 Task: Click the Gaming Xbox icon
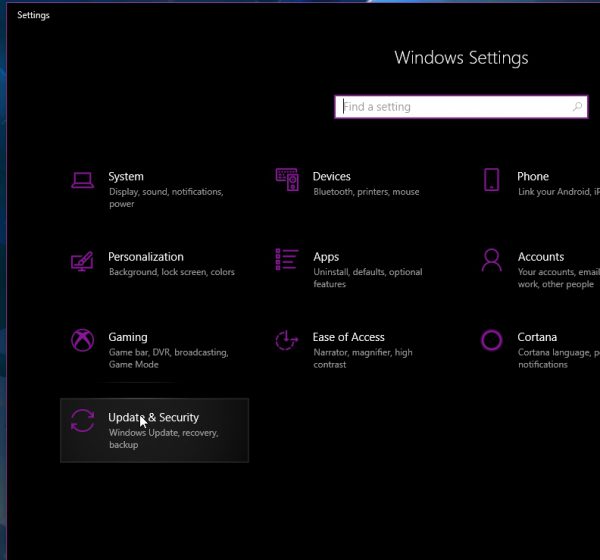(82, 340)
